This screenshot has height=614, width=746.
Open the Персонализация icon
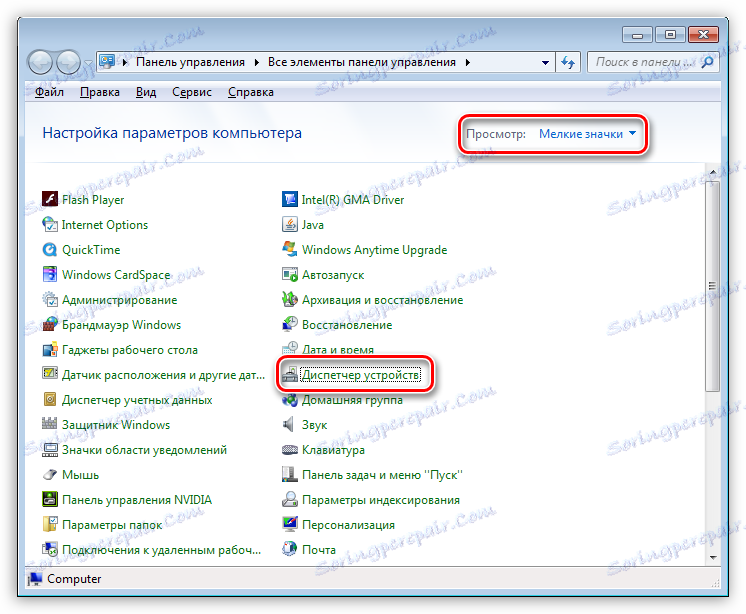(290, 525)
